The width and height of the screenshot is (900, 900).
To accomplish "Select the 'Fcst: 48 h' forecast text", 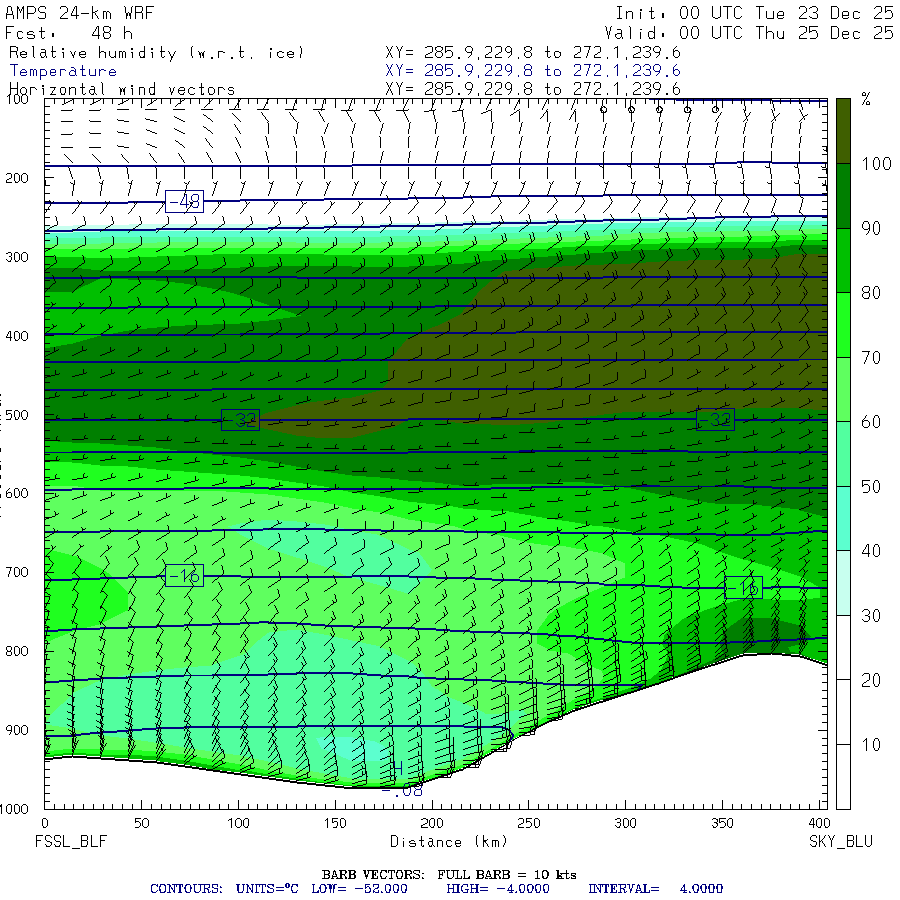I will [69, 33].
